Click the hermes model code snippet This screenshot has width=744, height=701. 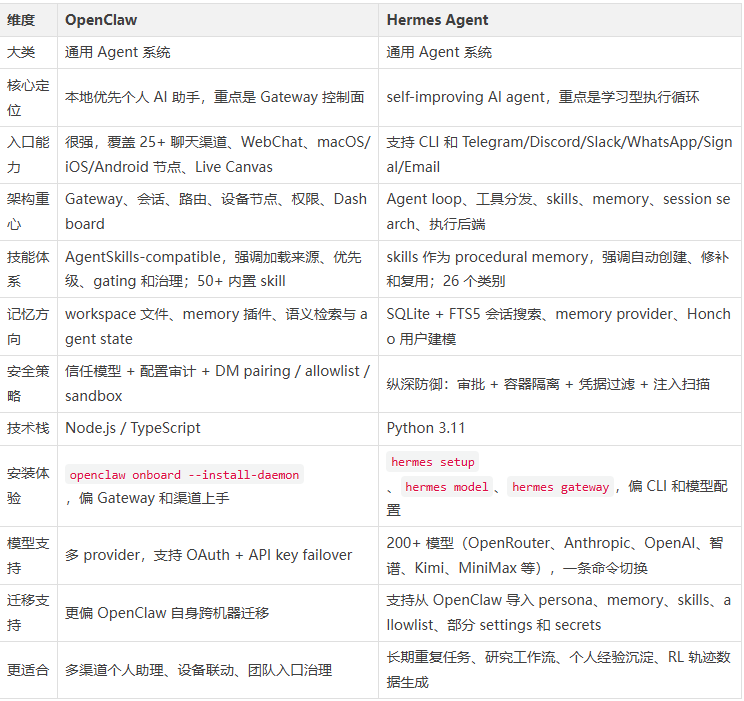pyautogui.click(x=446, y=487)
